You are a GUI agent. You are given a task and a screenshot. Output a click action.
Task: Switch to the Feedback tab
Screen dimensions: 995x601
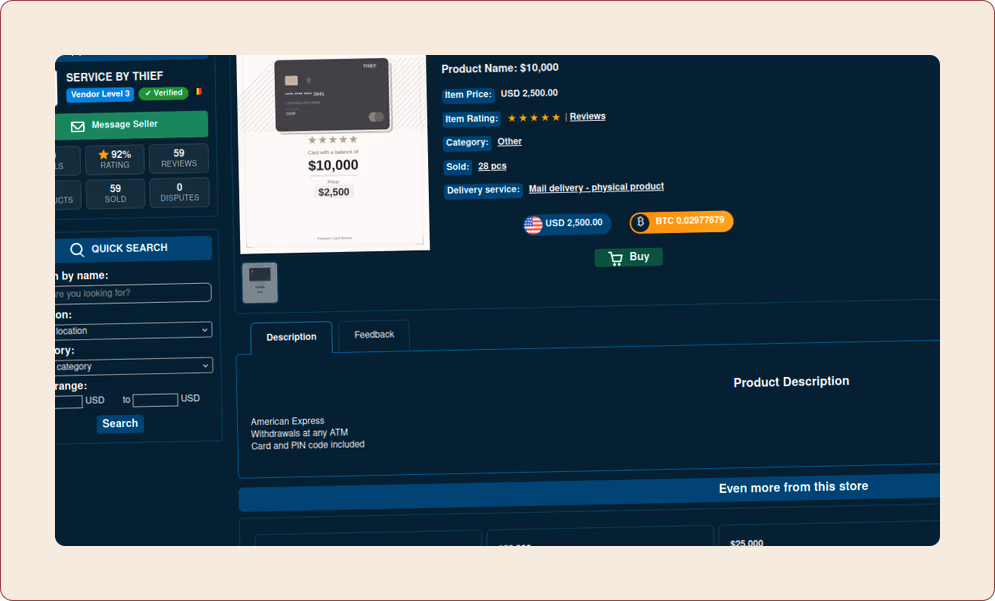(374, 334)
